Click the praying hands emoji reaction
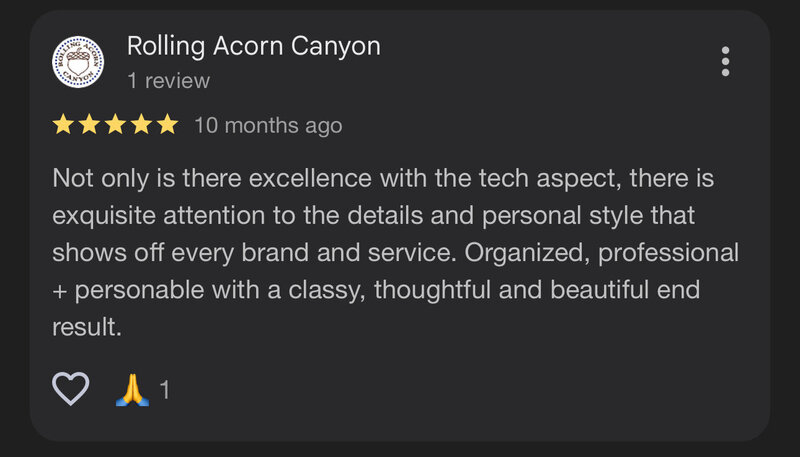This screenshot has width=800, height=457. (132, 390)
